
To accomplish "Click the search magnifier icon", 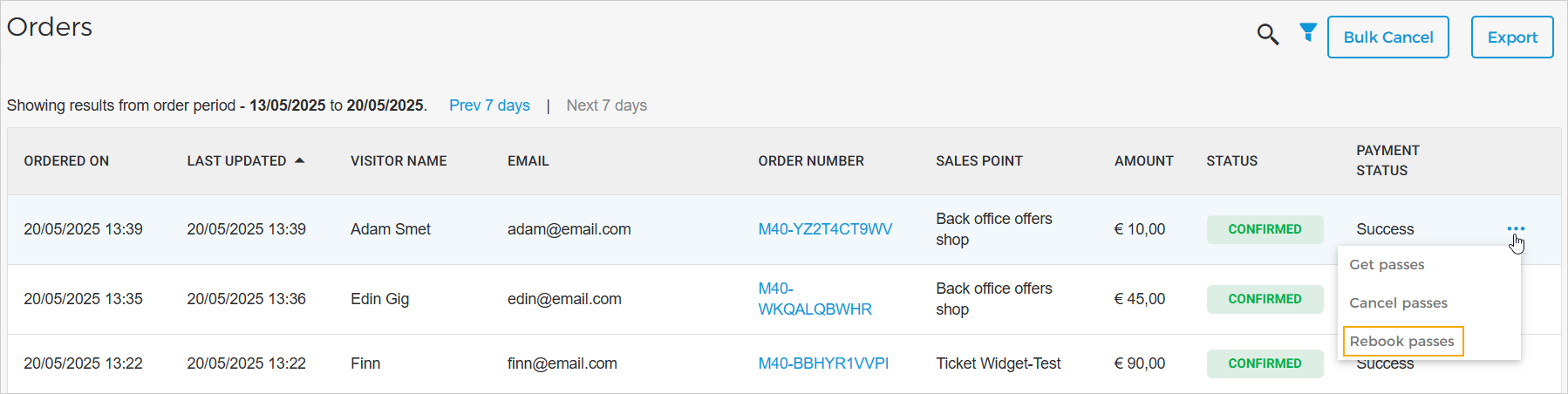I will click(x=1267, y=35).
